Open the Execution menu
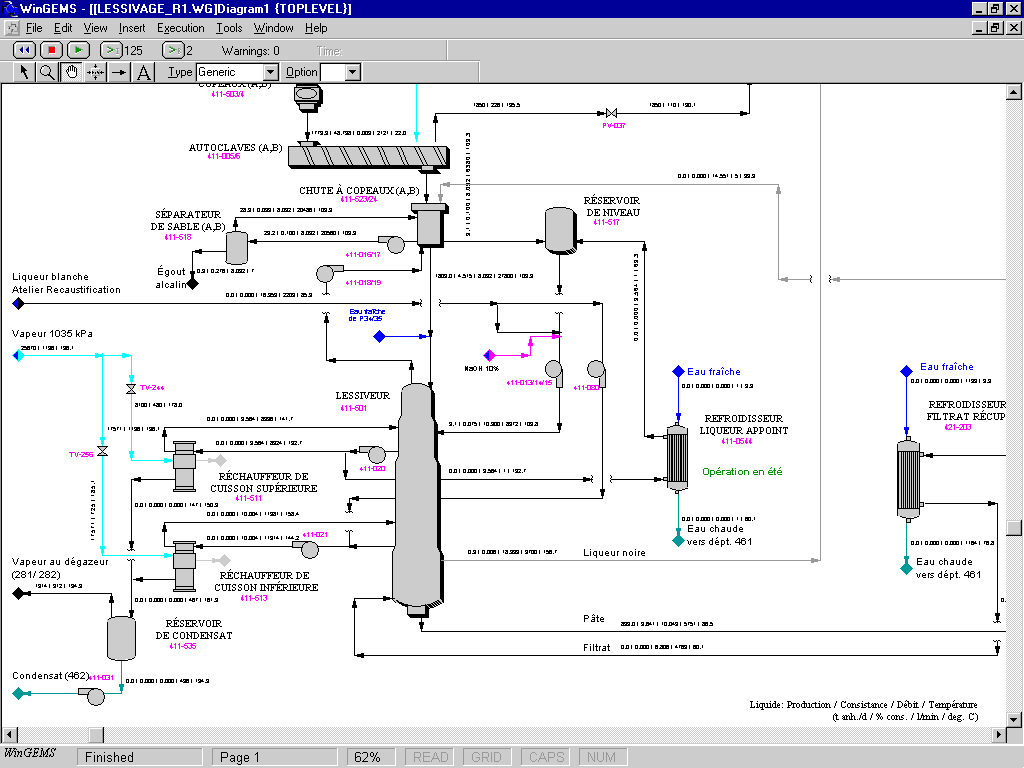The image size is (1024, 768). [x=180, y=28]
